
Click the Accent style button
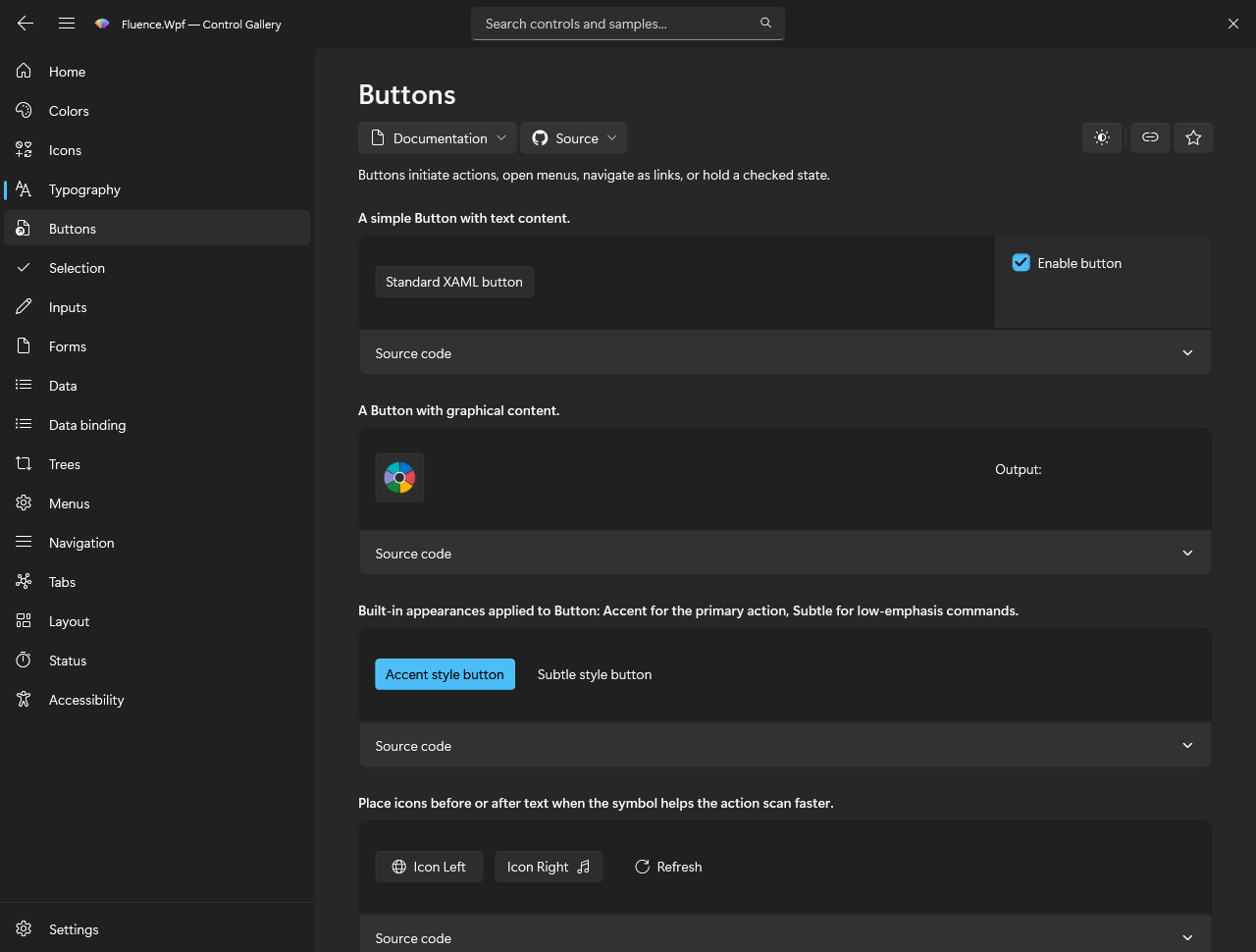point(445,674)
